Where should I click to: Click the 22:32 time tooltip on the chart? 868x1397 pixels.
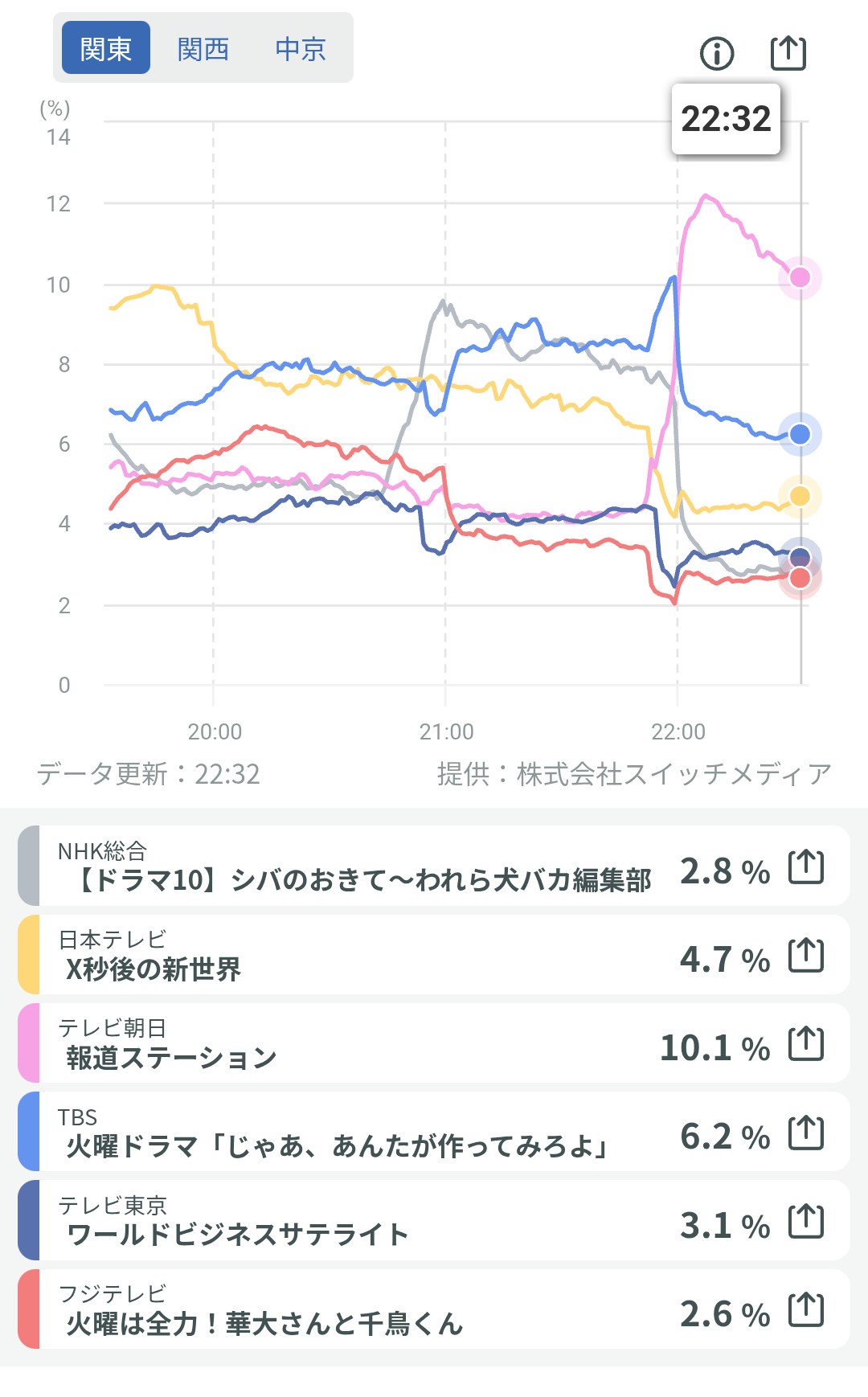[x=726, y=119]
